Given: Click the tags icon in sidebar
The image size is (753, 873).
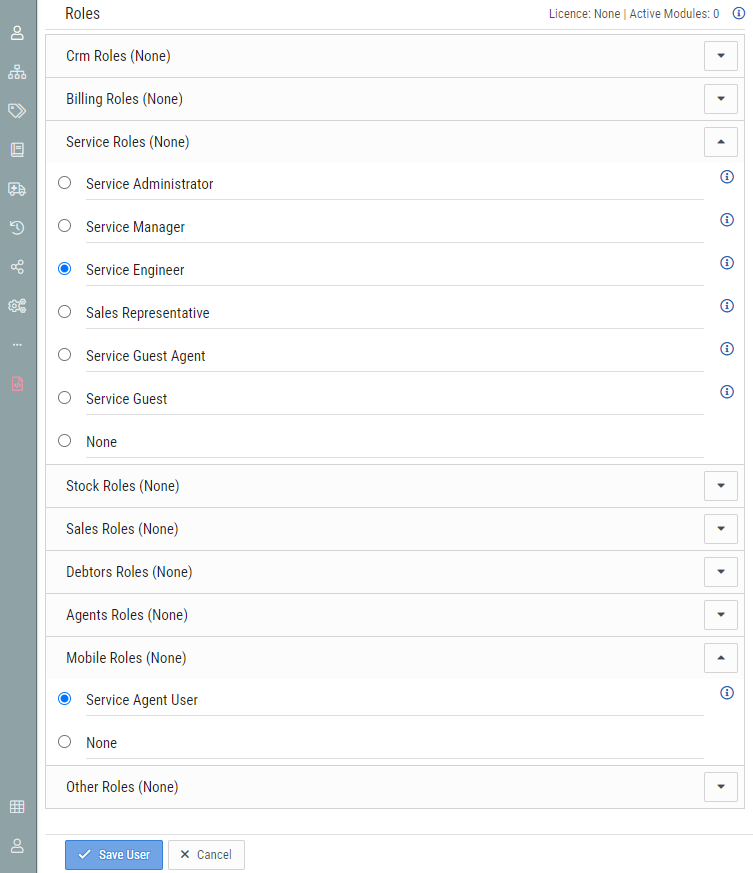Looking at the screenshot, I should click(17, 110).
